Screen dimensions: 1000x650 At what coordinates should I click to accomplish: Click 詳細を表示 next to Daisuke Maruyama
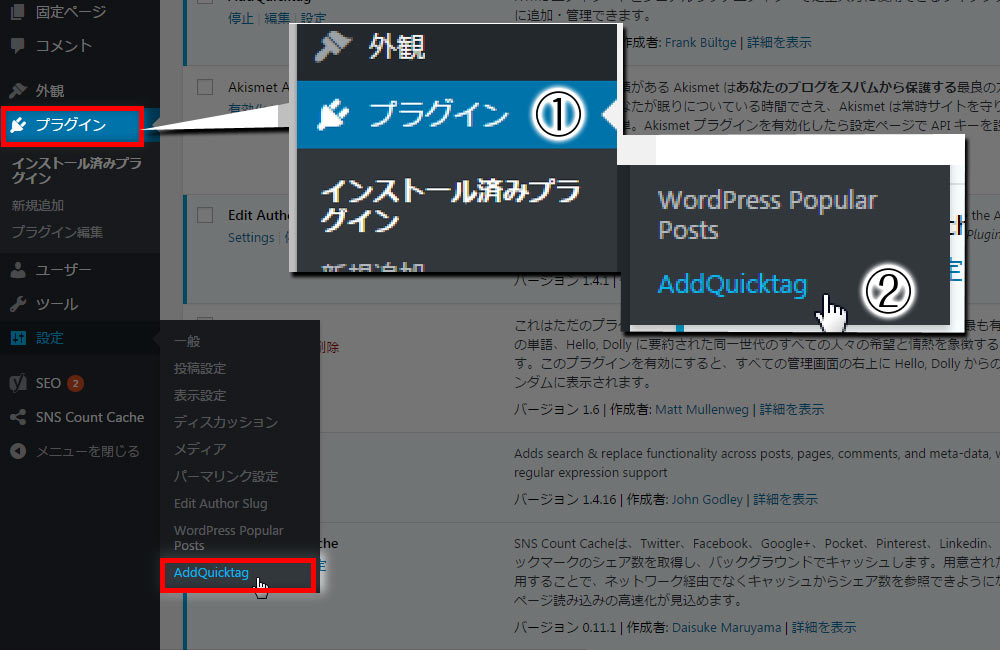point(824,628)
